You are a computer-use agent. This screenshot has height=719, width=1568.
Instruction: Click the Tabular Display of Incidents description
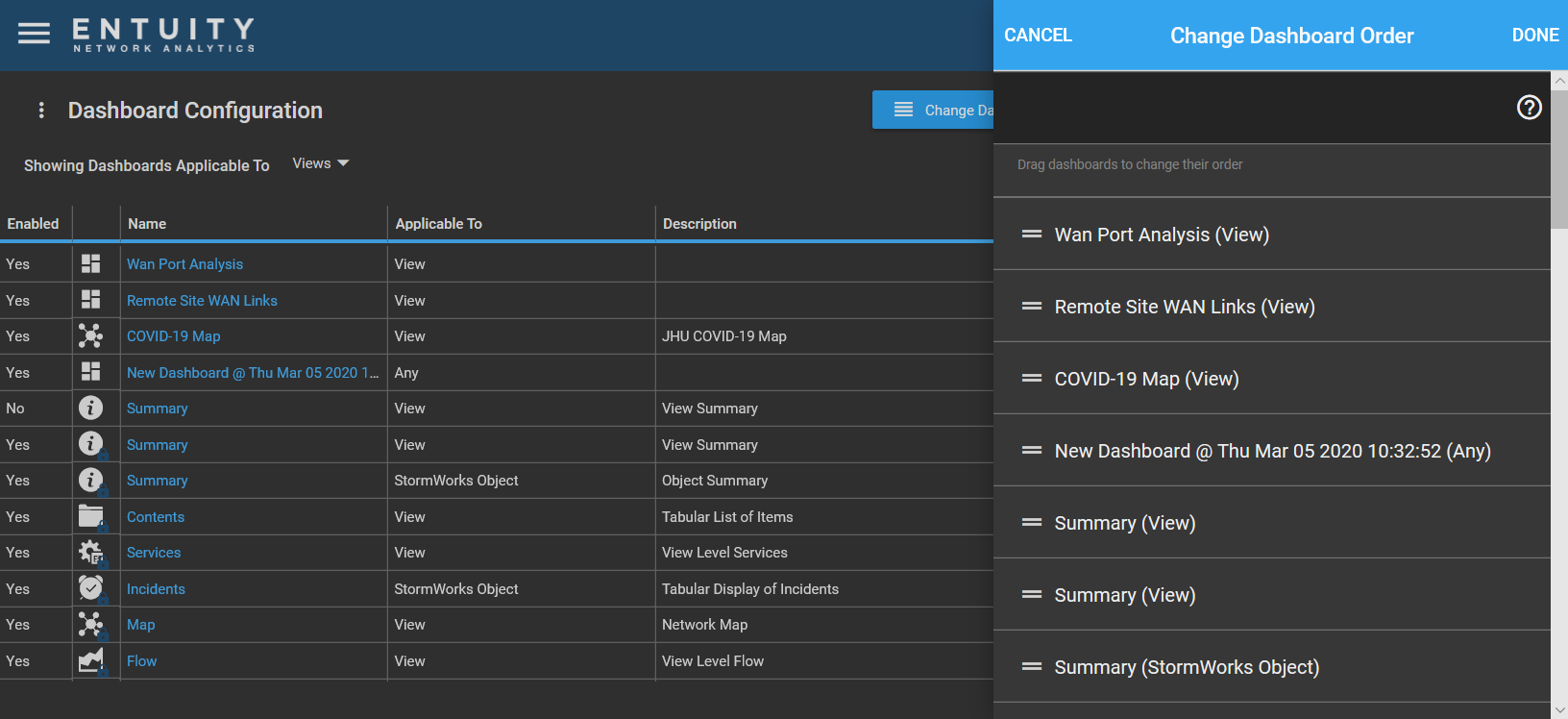(749, 588)
